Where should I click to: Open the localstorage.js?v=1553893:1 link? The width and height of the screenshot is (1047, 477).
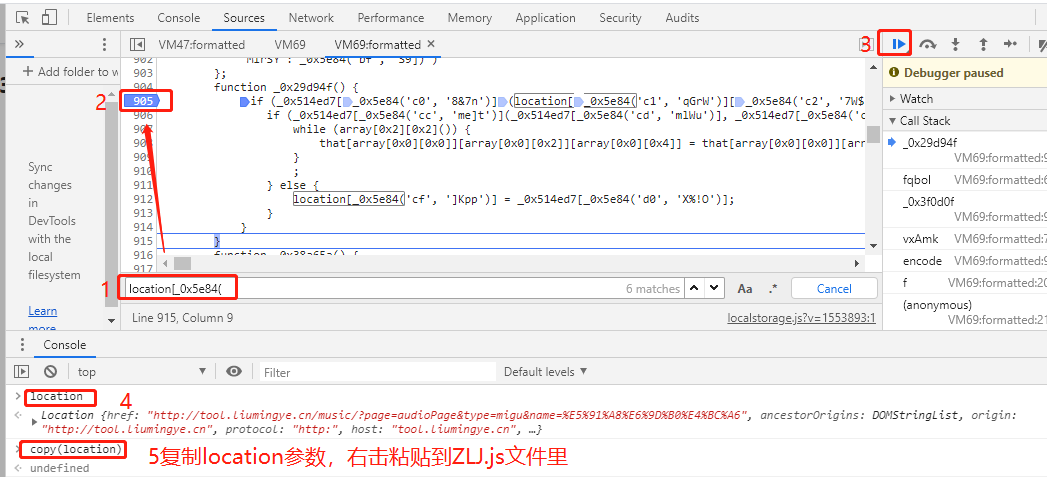tap(801, 318)
